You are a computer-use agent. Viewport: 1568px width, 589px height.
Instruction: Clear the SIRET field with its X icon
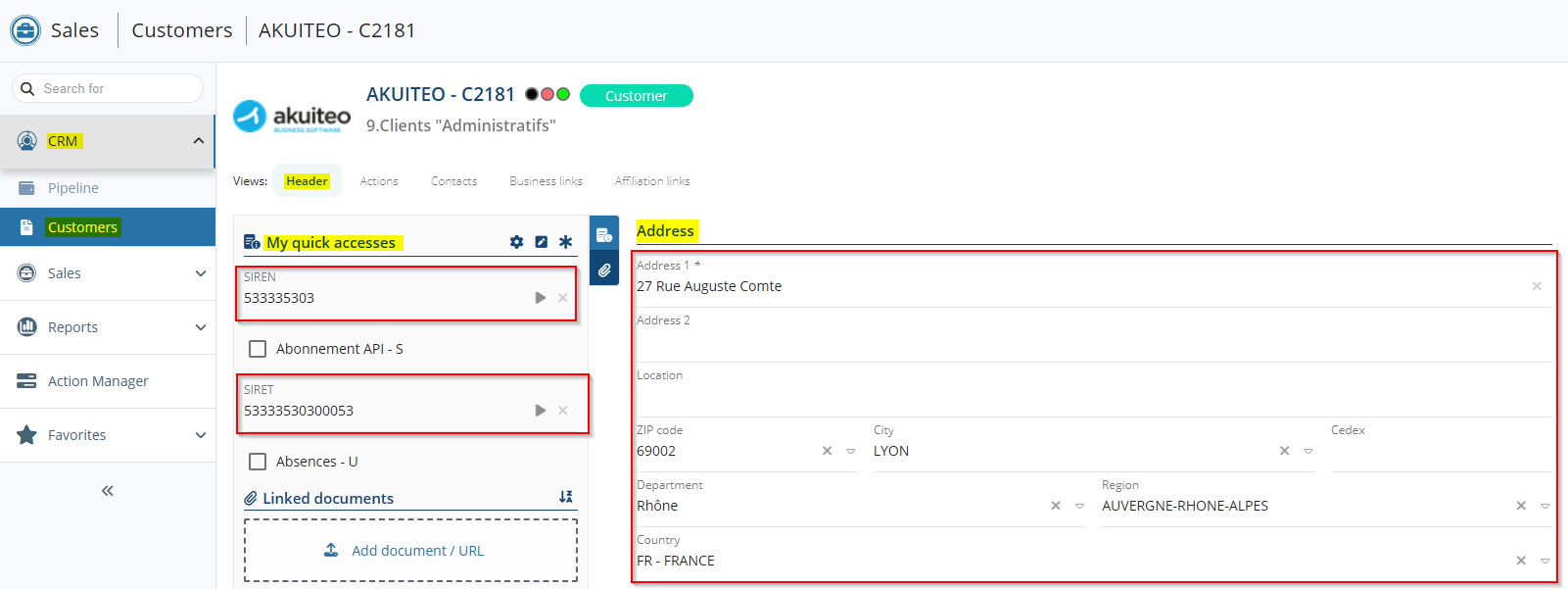pyautogui.click(x=563, y=411)
